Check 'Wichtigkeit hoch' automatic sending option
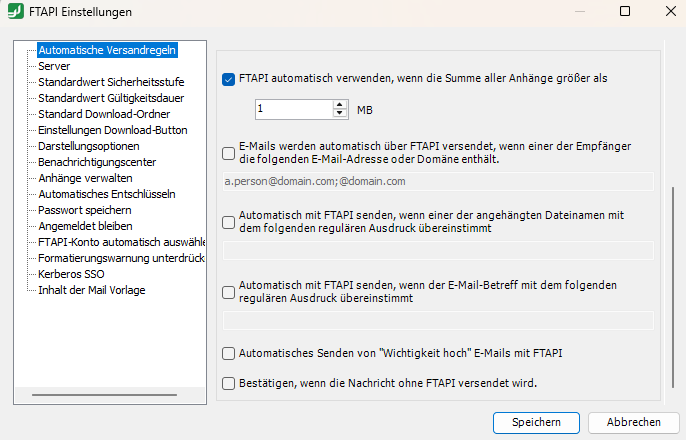The height and width of the screenshot is (440, 686). (x=228, y=353)
